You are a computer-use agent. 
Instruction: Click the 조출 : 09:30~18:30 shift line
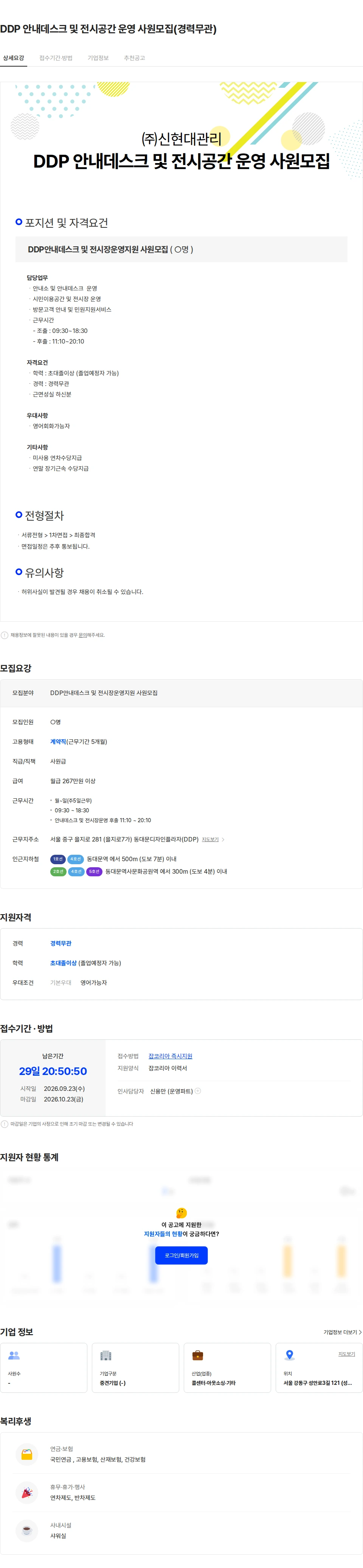pos(60,331)
